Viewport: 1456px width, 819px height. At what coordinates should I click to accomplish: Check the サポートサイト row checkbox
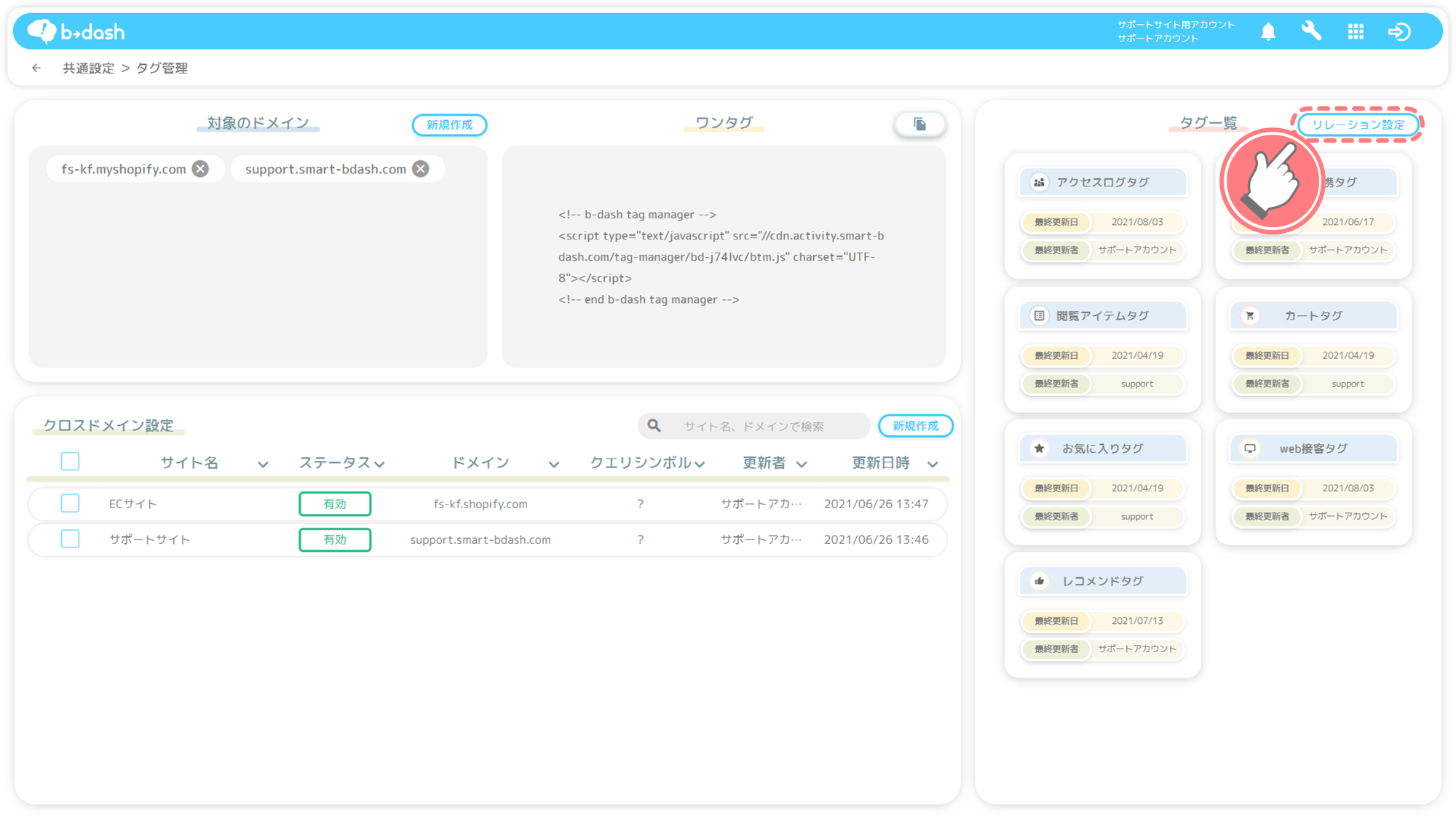click(70, 539)
